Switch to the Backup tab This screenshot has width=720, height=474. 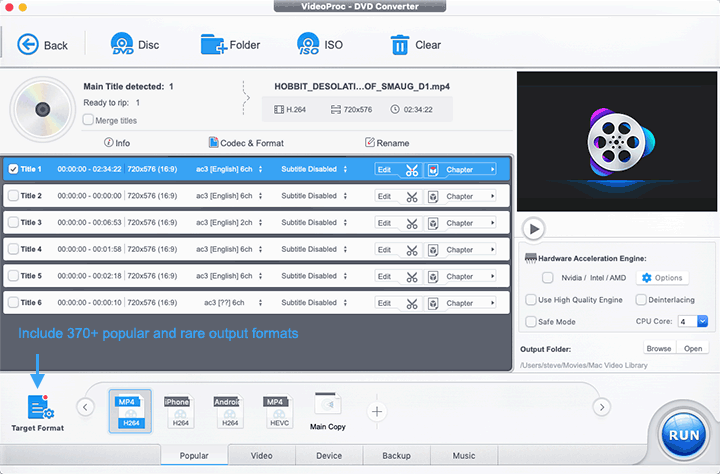pos(396,455)
